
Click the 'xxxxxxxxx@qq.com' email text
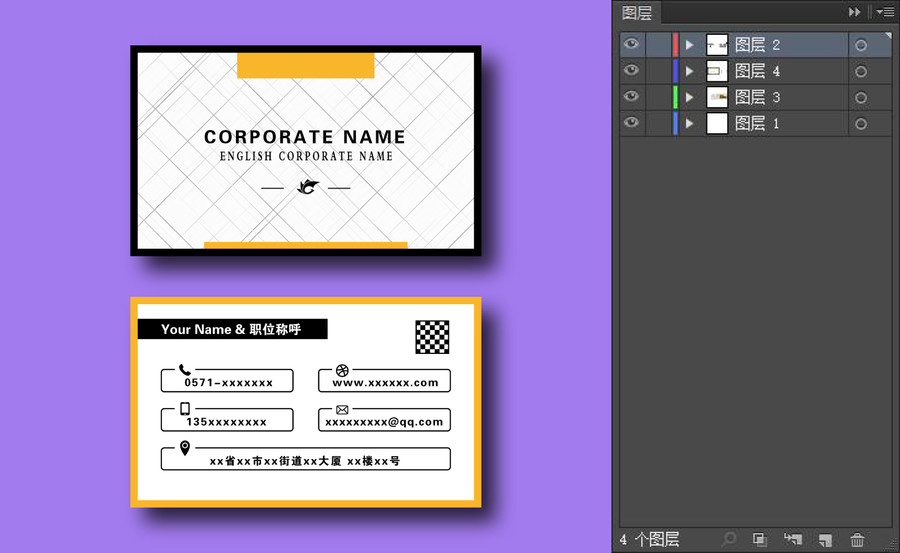pyautogui.click(x=384, y=422)
